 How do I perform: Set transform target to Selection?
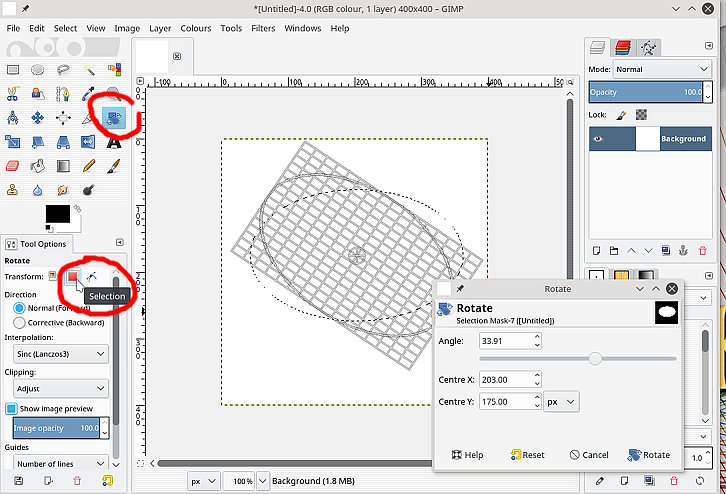point(73,276)
